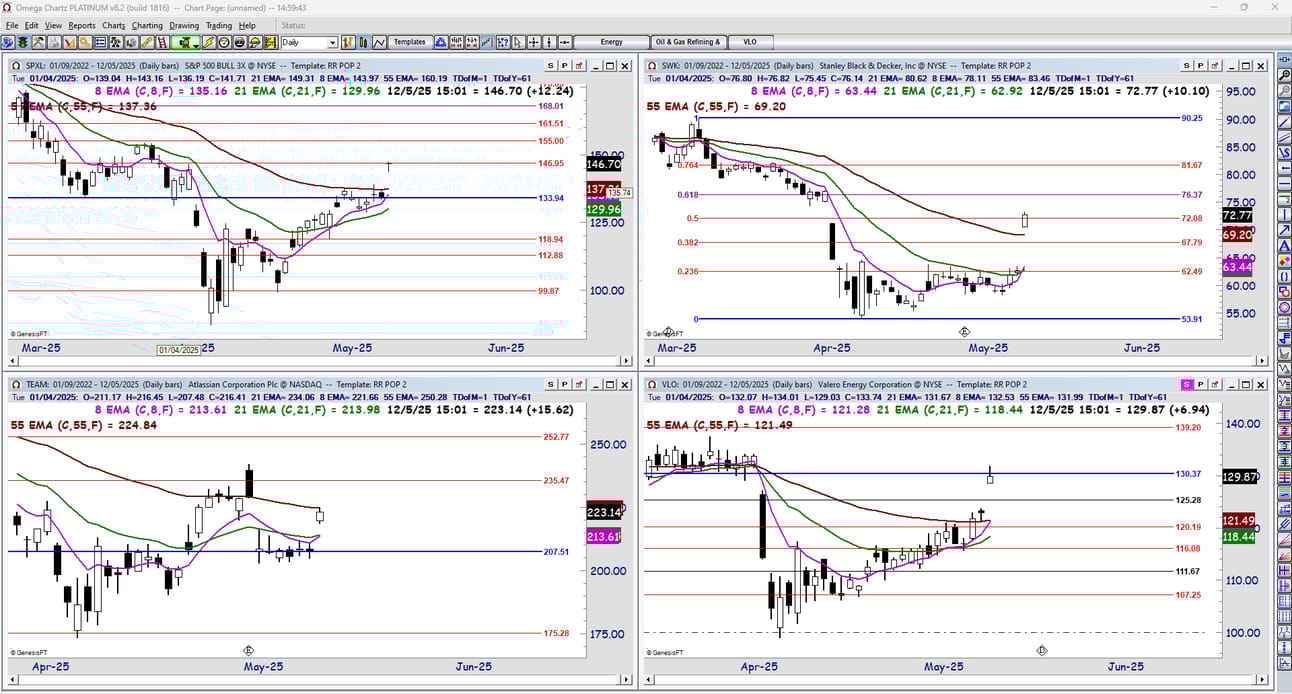1292x694 pixels.
Task: Open the Trading menu
Action: tap(218, 25)
